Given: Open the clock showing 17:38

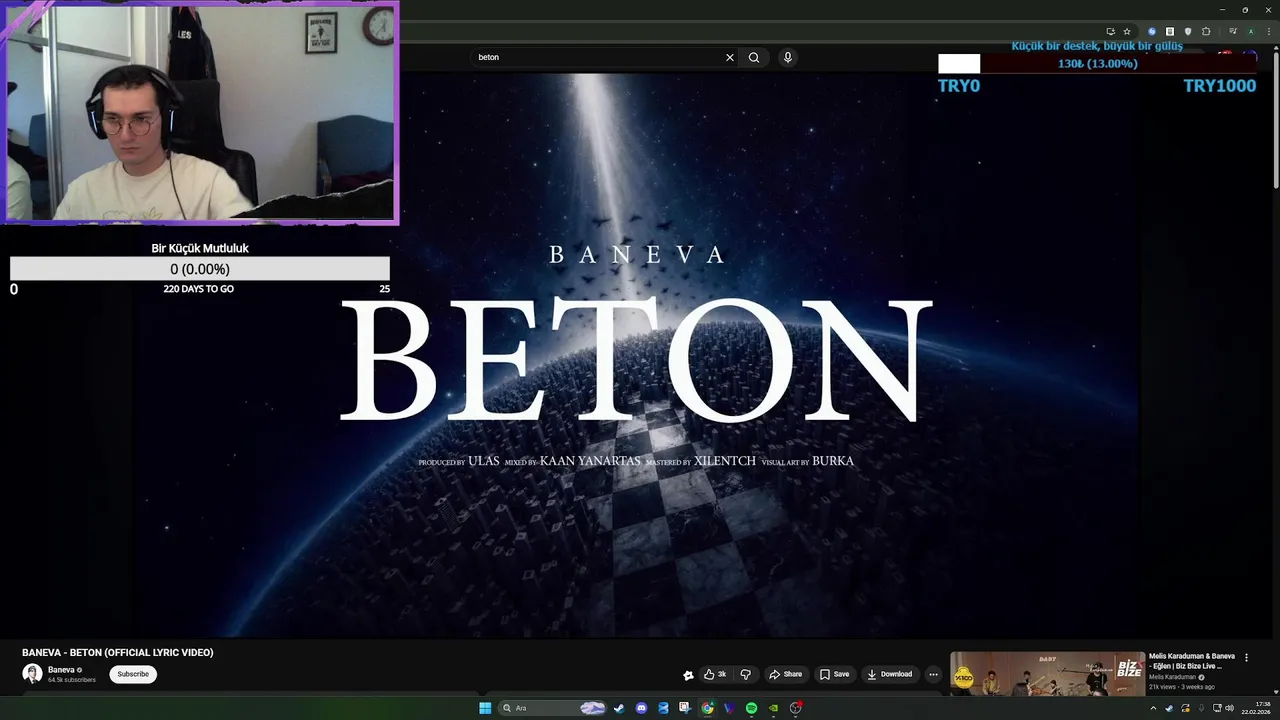Looking at the screenshot, I should (x=1256, y=708).
